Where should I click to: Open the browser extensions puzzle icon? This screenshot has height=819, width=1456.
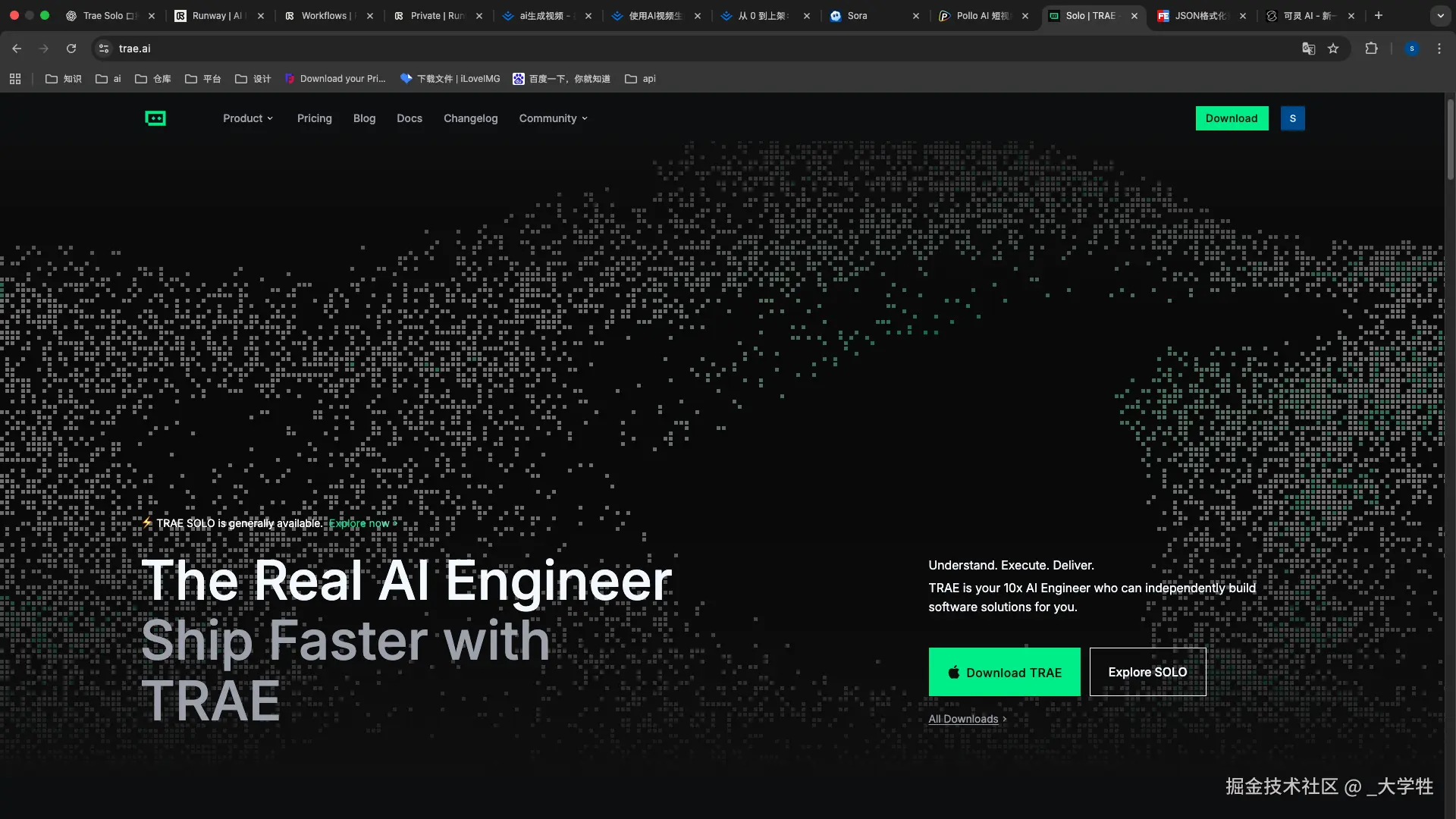point(1371,49)
